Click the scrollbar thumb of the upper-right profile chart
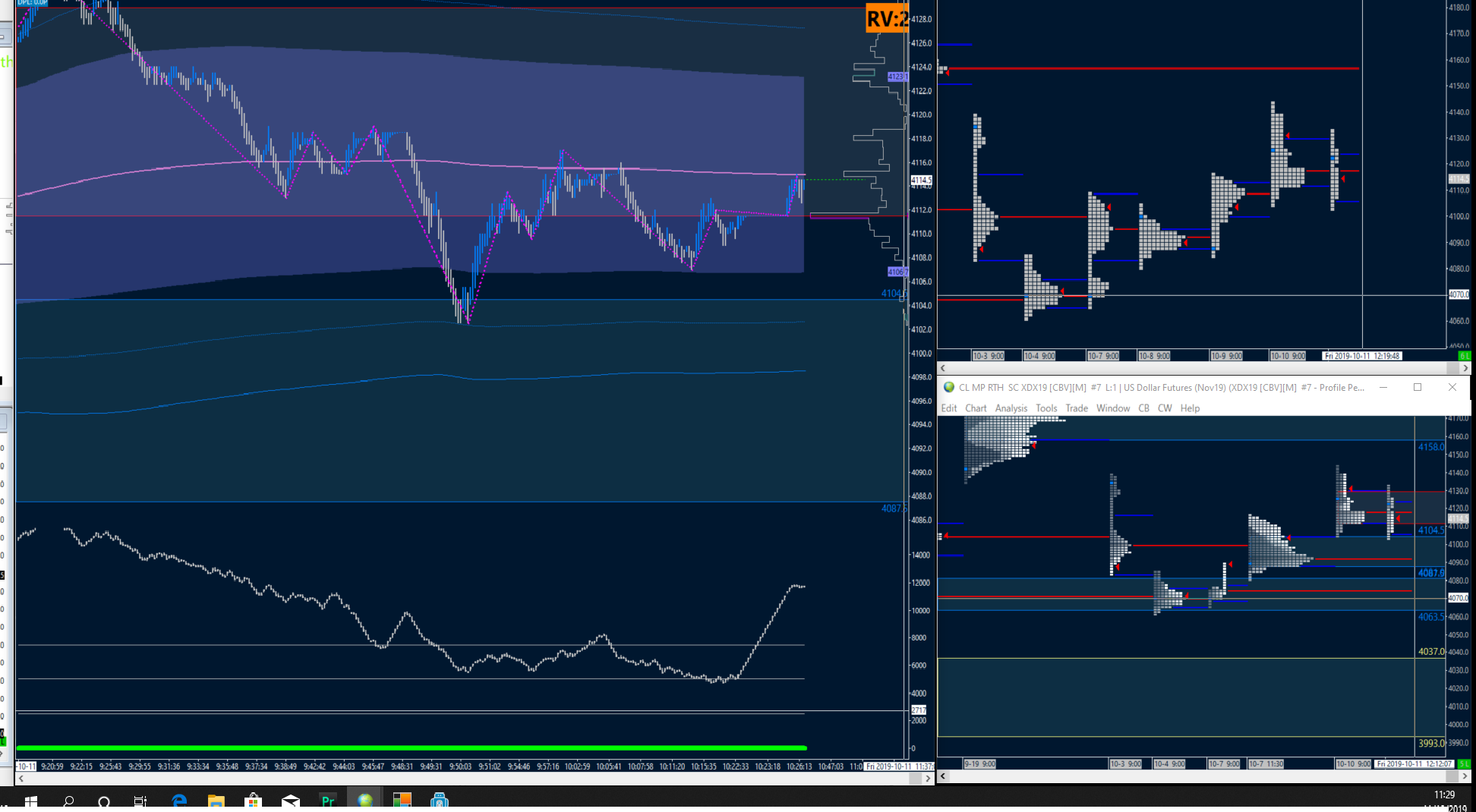Viewport: 1476px width, 812px height. tap(1453, 368)
